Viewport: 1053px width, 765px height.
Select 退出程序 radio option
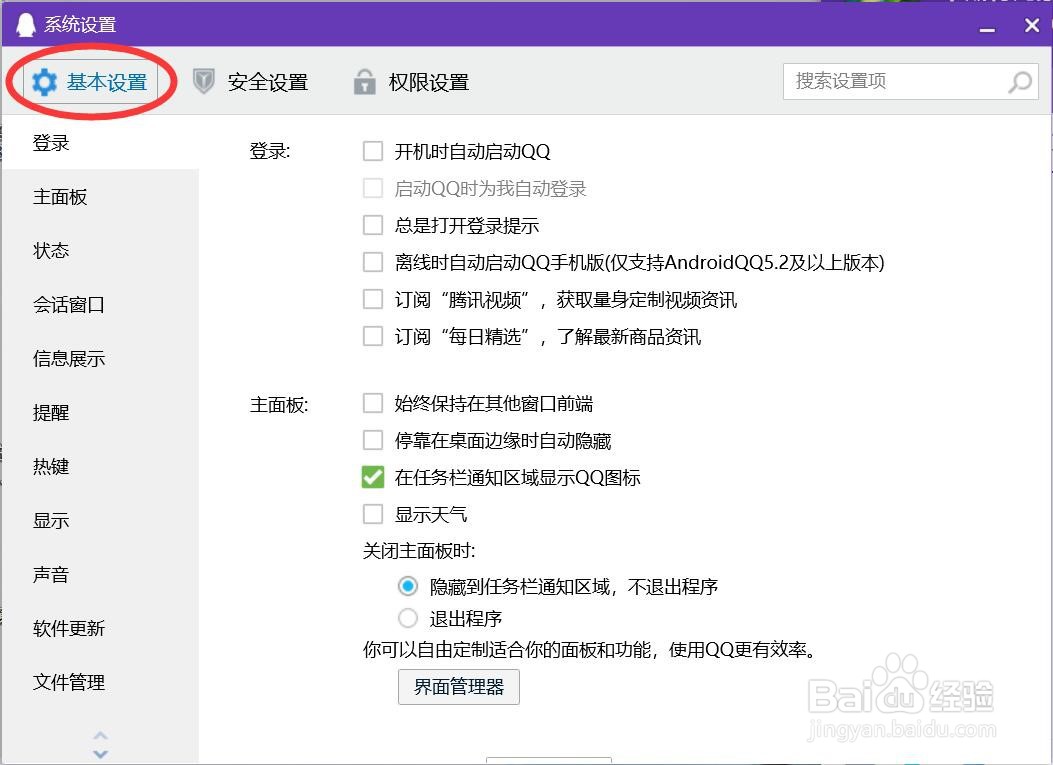[408, 618]
